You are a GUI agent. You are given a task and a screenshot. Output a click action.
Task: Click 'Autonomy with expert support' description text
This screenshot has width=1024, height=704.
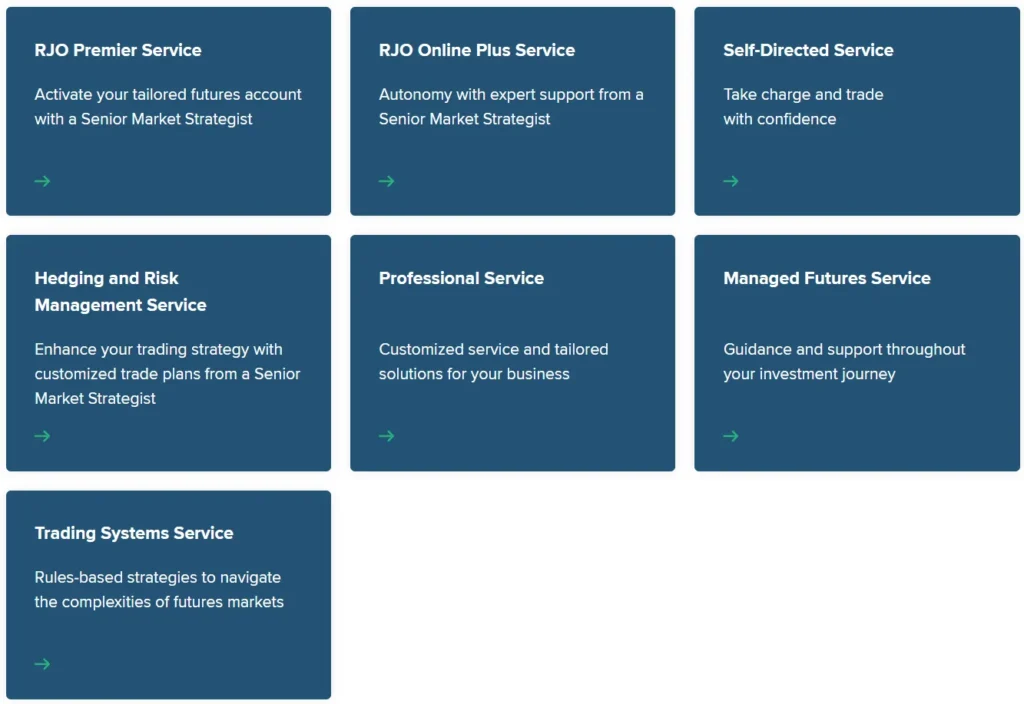[x=511, y=107]
